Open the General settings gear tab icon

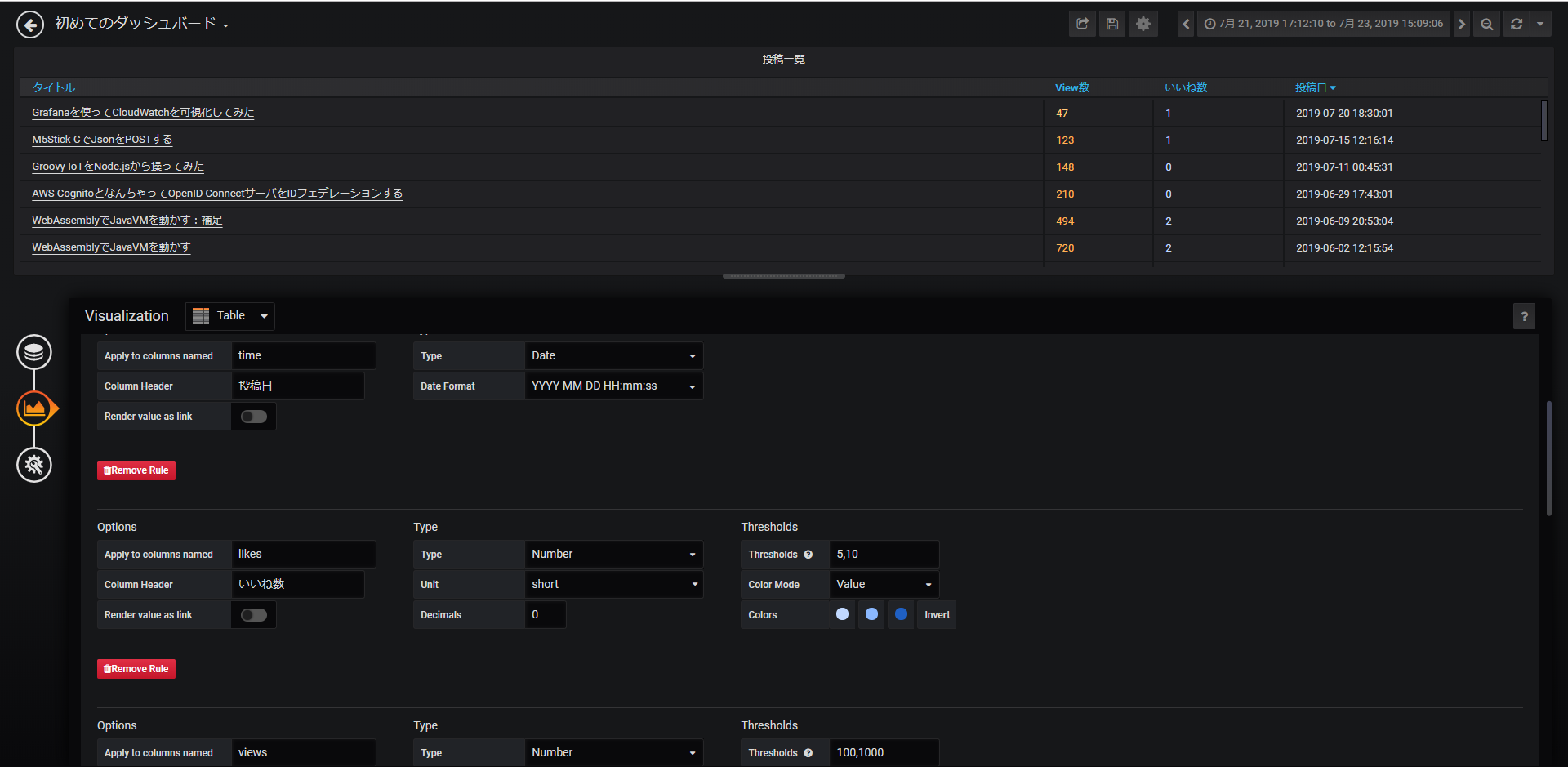tap(34, 465)
